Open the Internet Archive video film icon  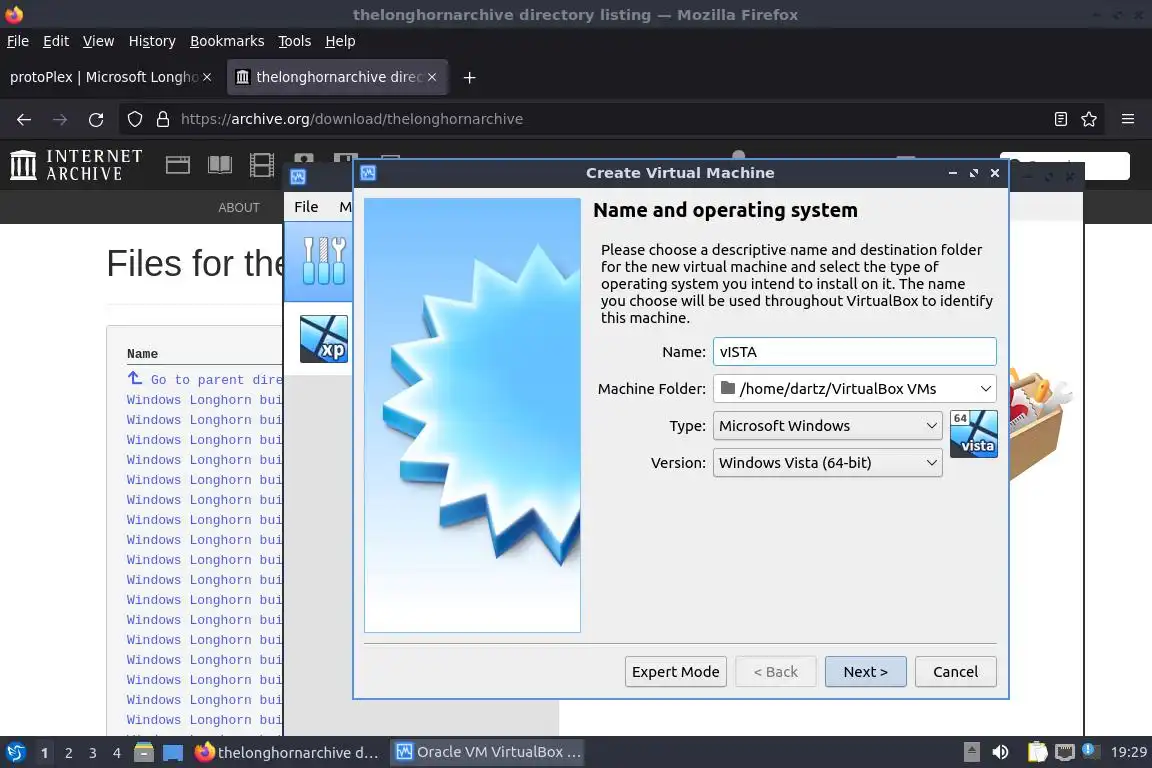click(x=262, y=165)
